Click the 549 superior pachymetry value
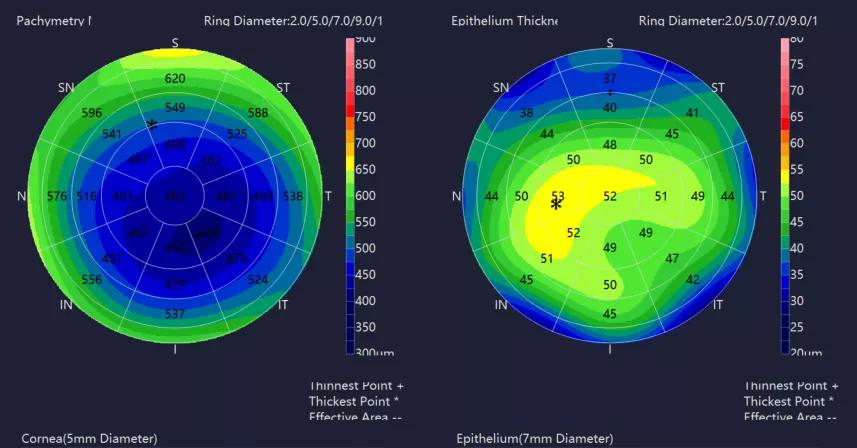 coord(175,108)
